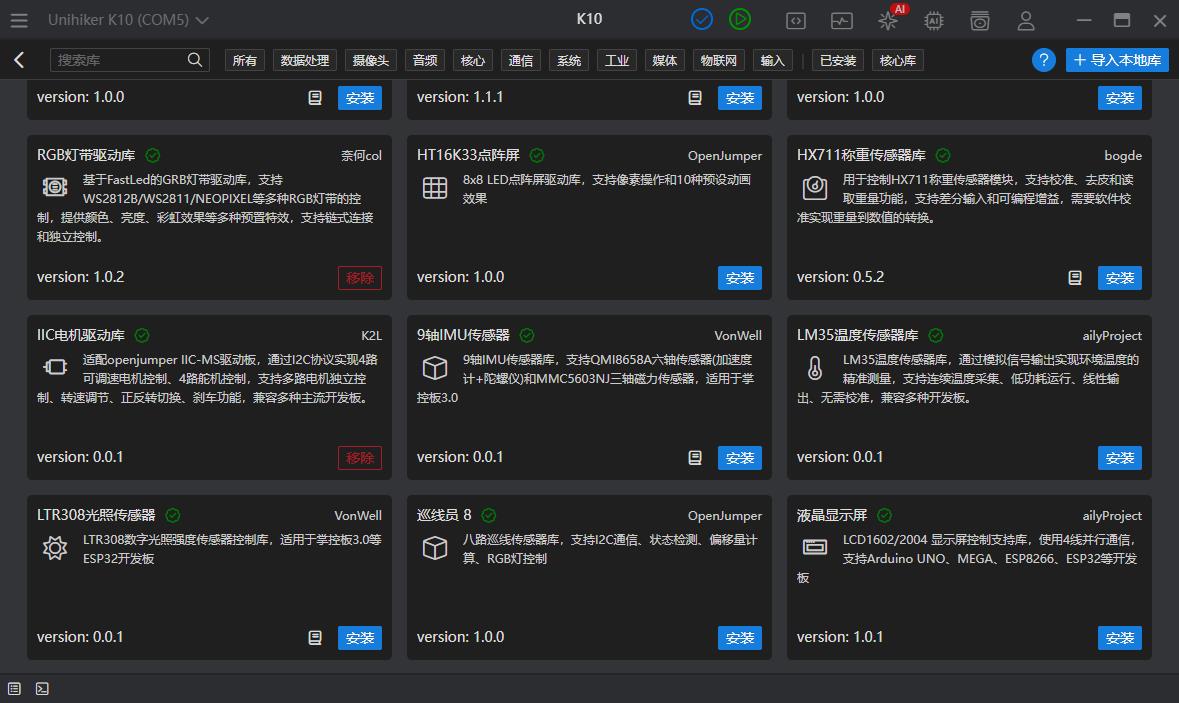
Task: Click the IIC电机驱动库 motor chip icon
Action: tap(55, 367)
